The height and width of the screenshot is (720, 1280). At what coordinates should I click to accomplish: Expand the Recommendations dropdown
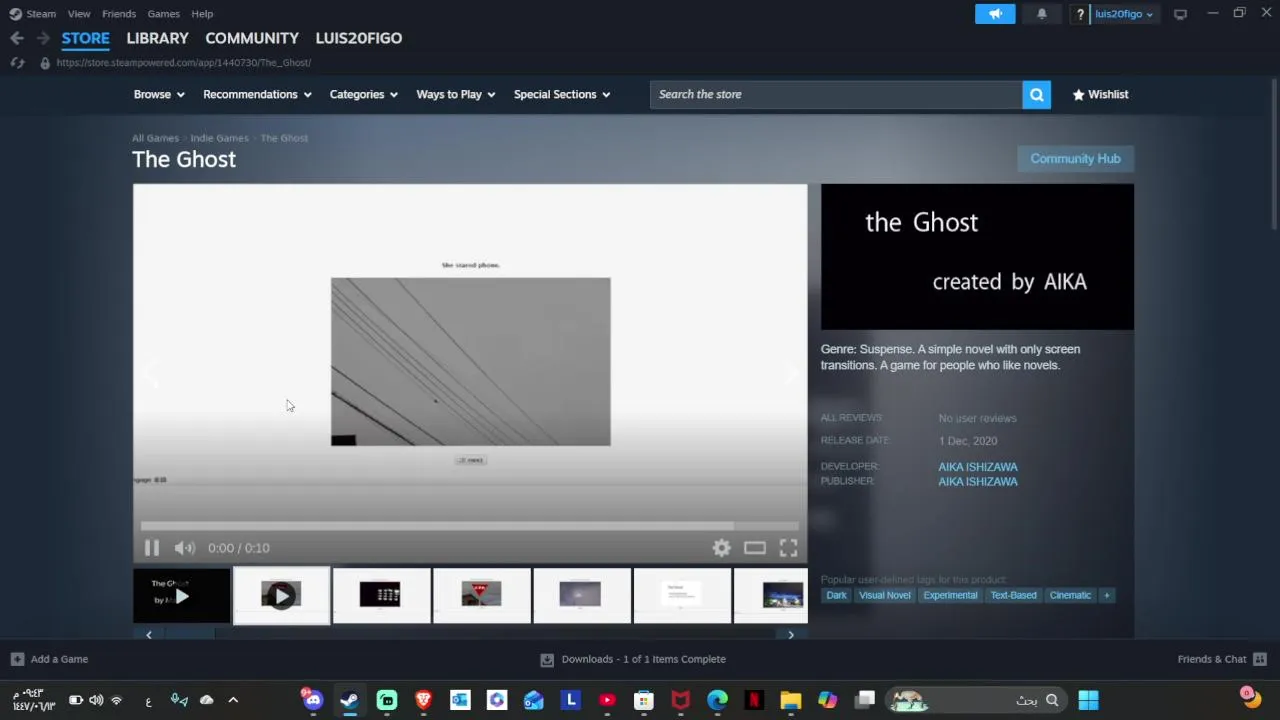pos(257,94)
